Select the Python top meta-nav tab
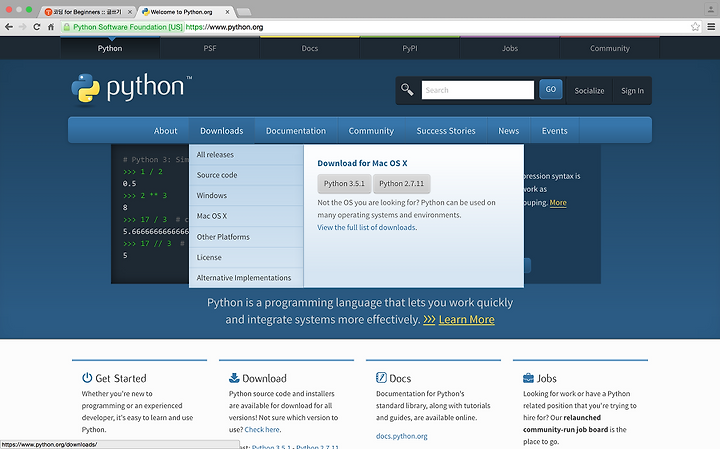 click(110, 48)
